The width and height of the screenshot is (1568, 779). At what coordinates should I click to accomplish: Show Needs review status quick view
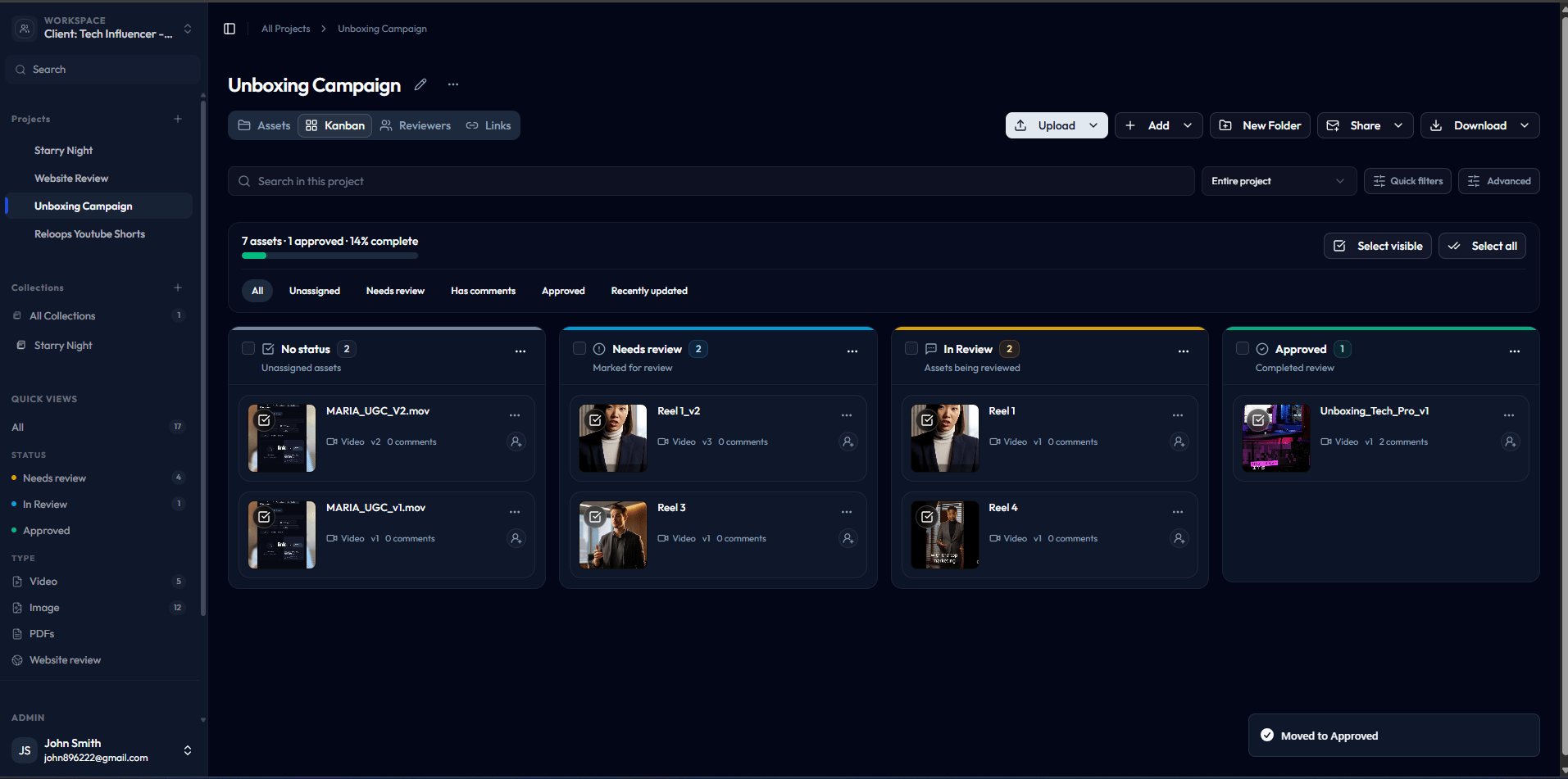98,478
